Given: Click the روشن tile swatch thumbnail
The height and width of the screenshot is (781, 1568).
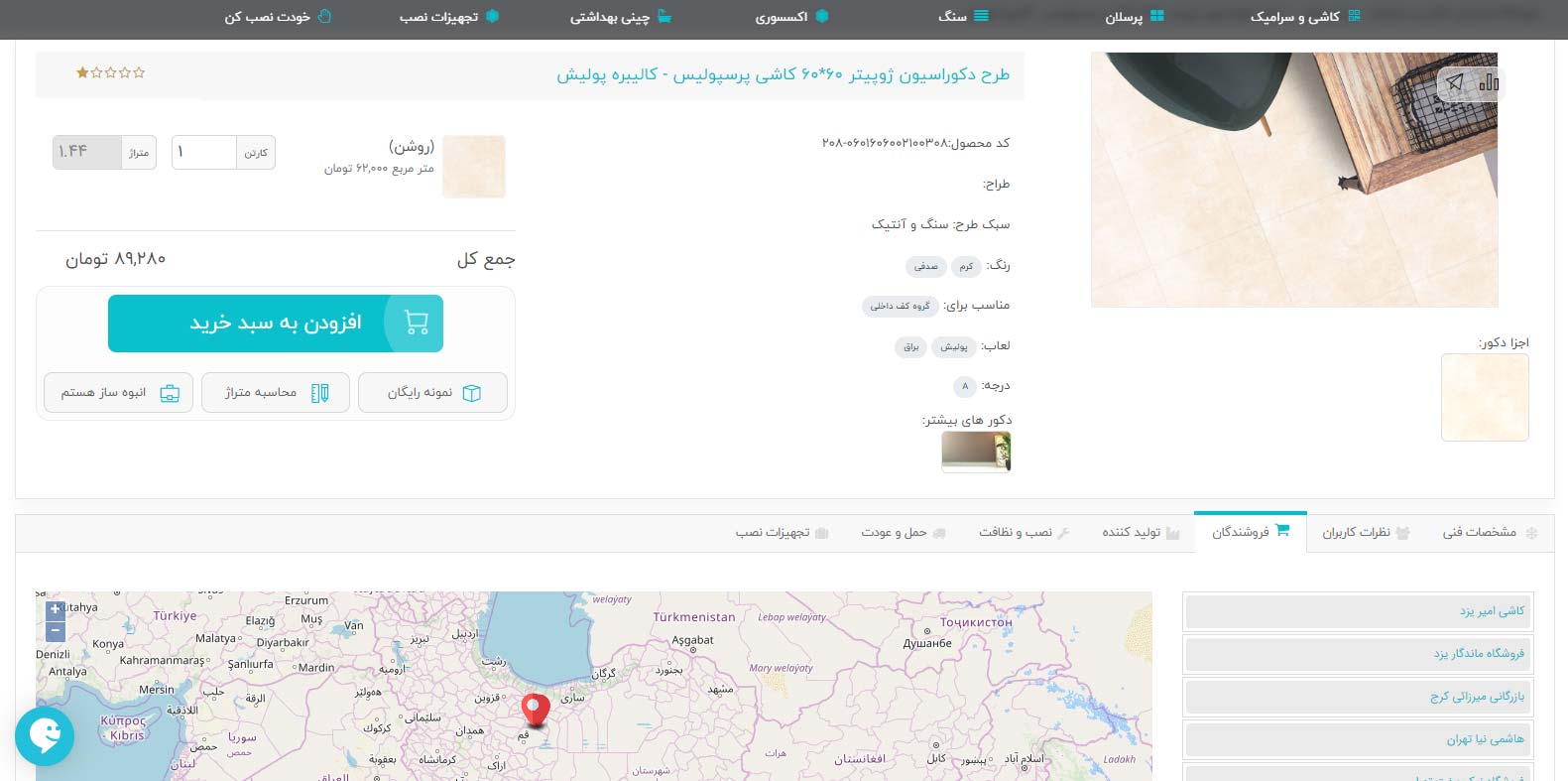Looking at the screenshot, I should [x=474, y=166].
